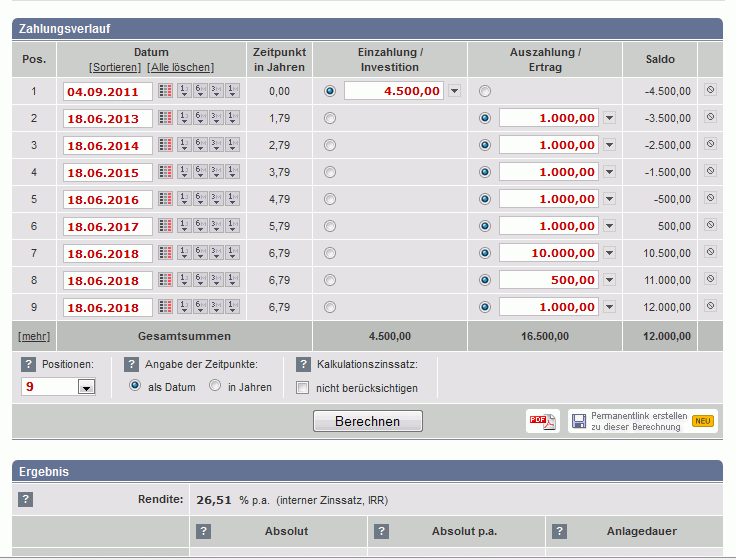Screen dimensions: 736x560
Task: Open the calendar picker for date 18.06.2016
Action: click(165, 199)
